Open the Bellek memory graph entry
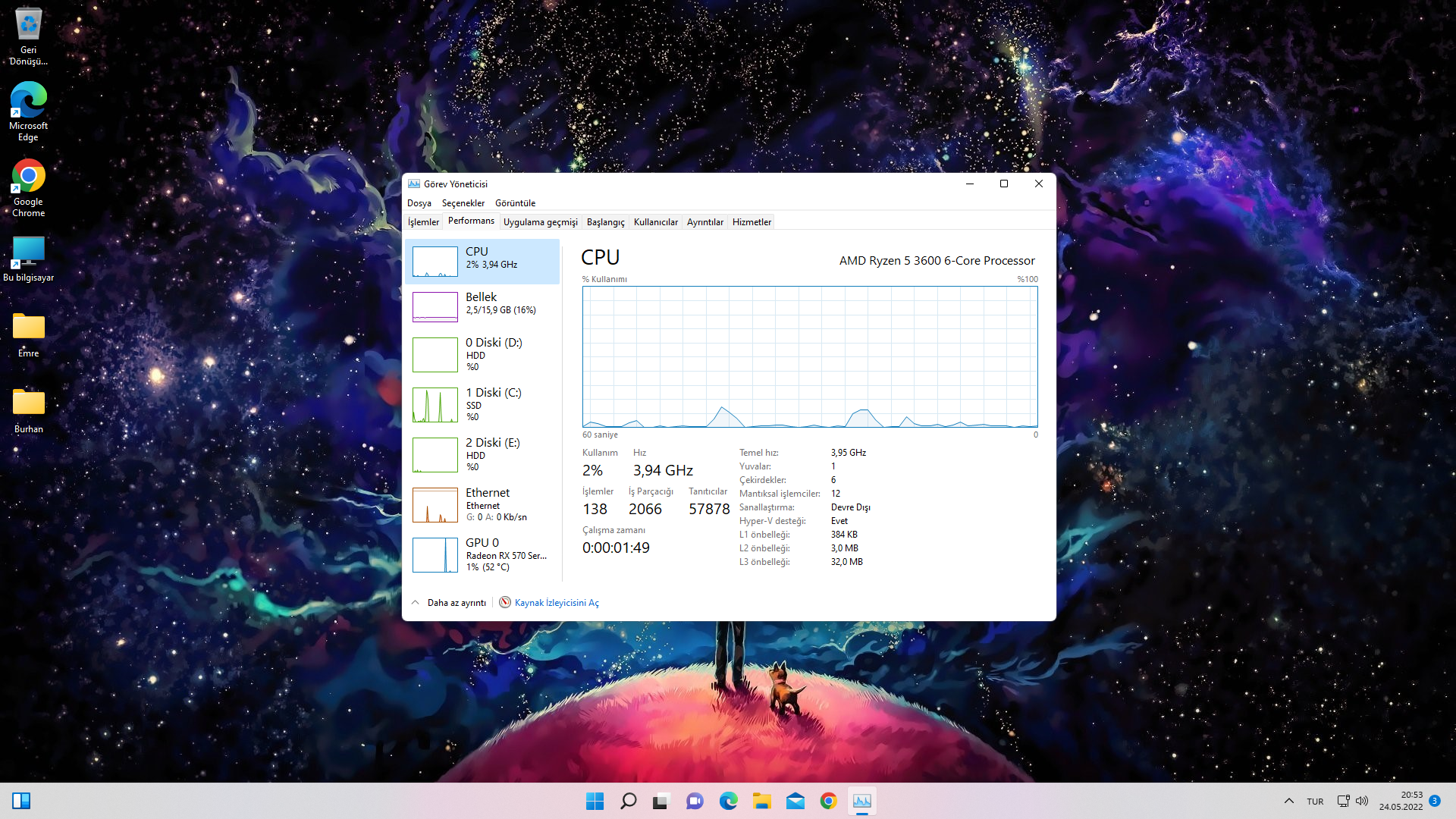Viewport: 1456px width, 819px height. pos(482,306)
